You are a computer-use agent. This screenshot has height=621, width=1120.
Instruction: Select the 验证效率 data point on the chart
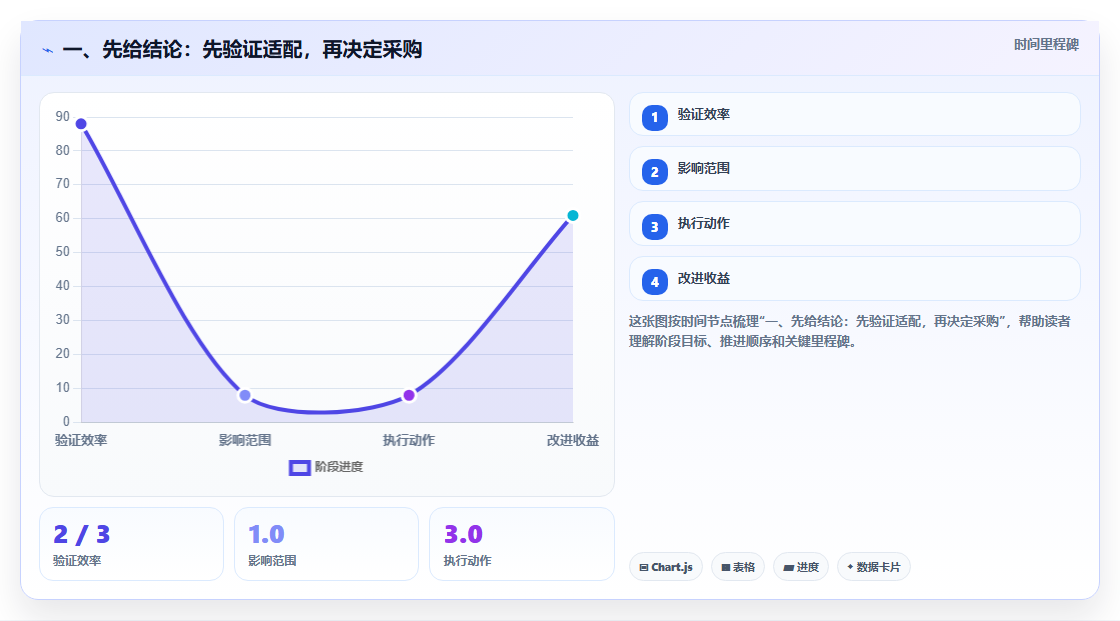pos(81,124)
